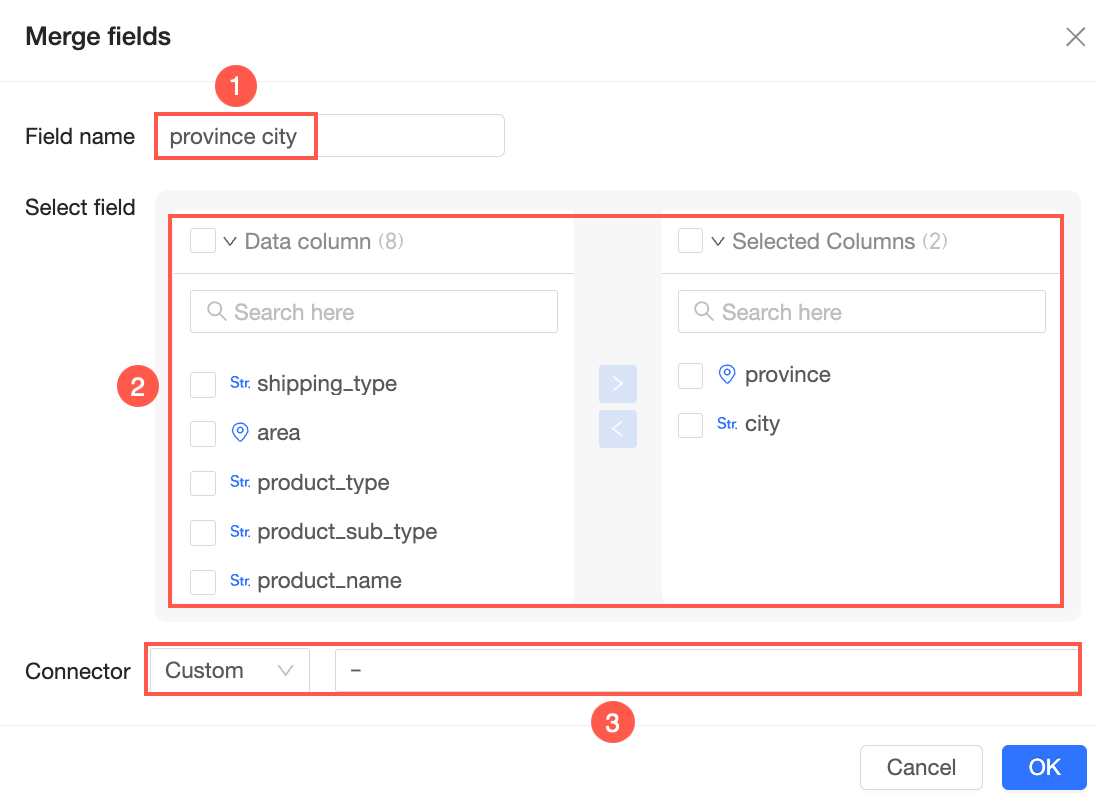Click the Str. type icon beside city
The width and height of the screenshot is (1096, 808).
727,424
